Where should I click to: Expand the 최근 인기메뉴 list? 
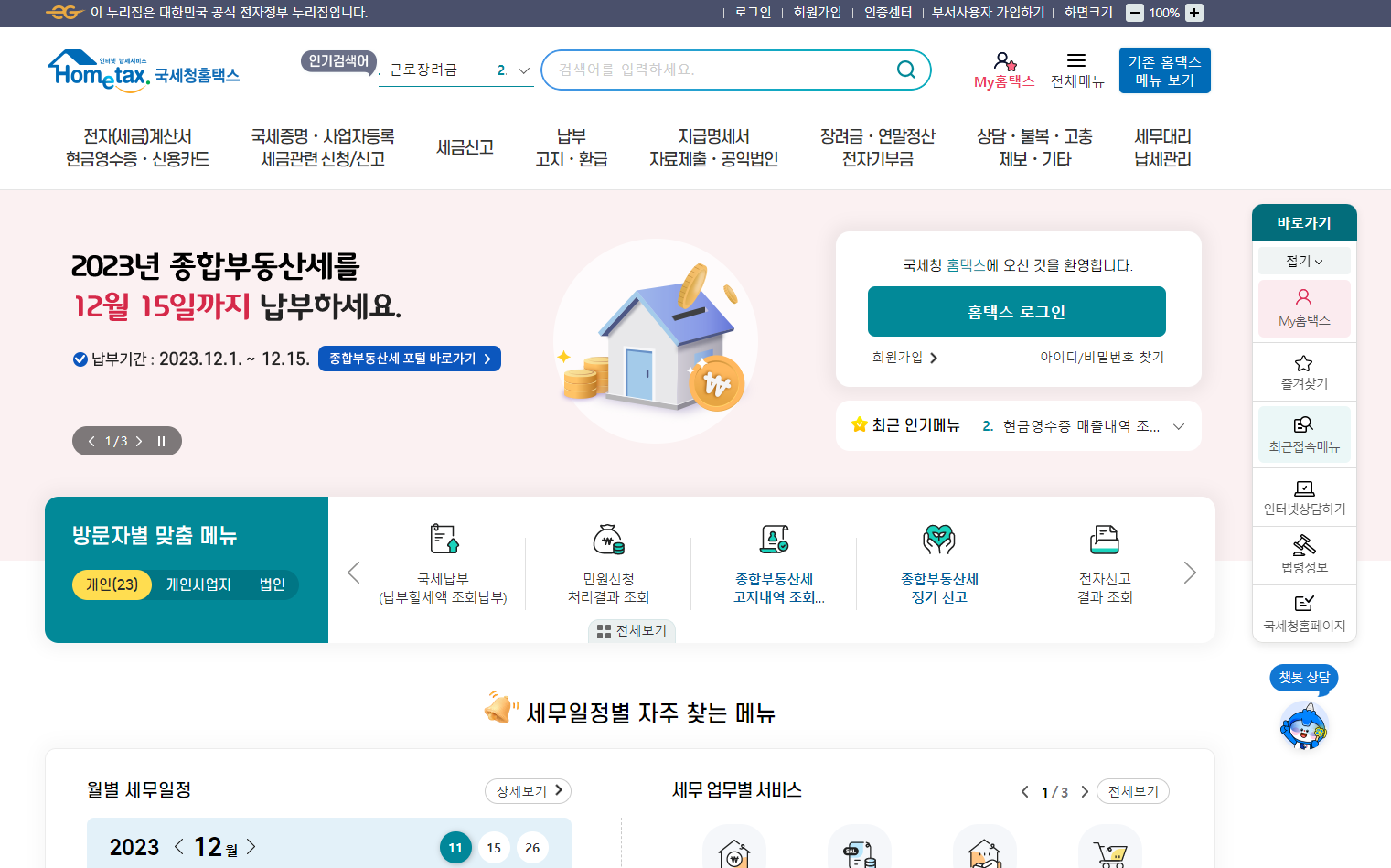click(1180, 425)
